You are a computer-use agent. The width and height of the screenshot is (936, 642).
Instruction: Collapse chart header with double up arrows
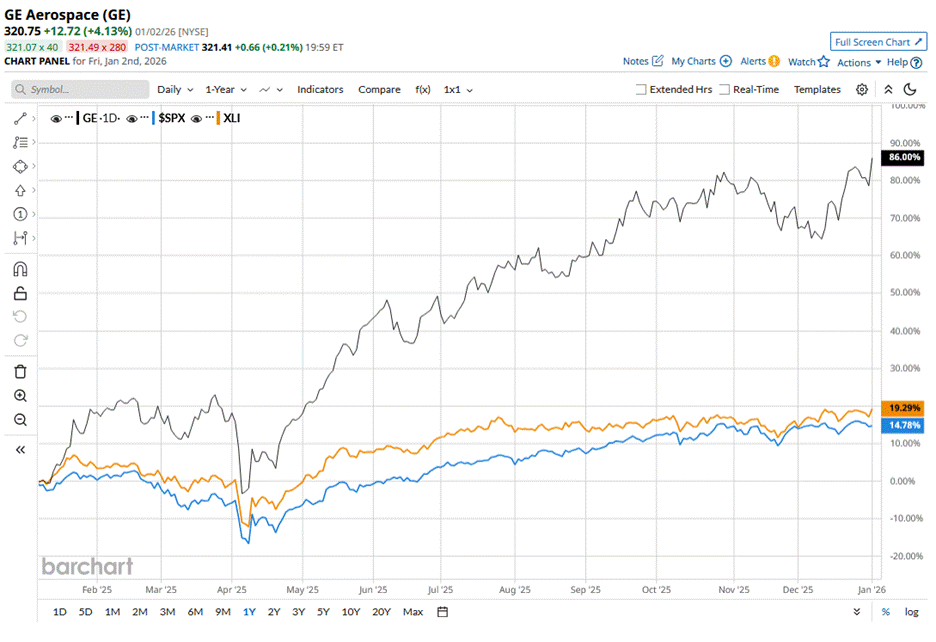point(888,90)
